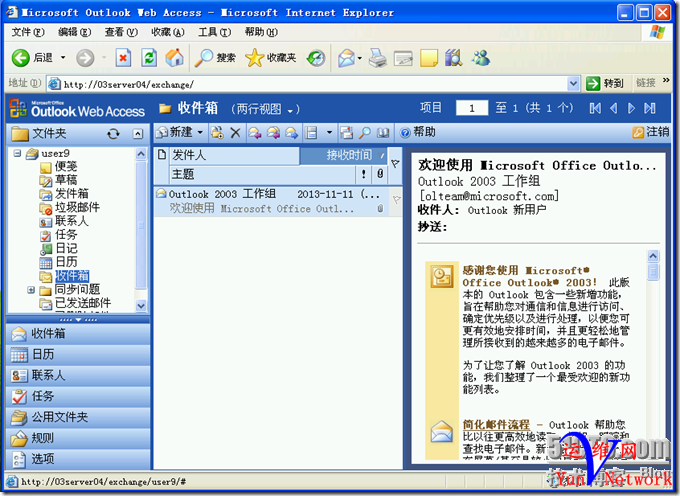The image size is (680, 496).
Task: Open the 工具(T) menu
Action: click(x=214, y=32)
